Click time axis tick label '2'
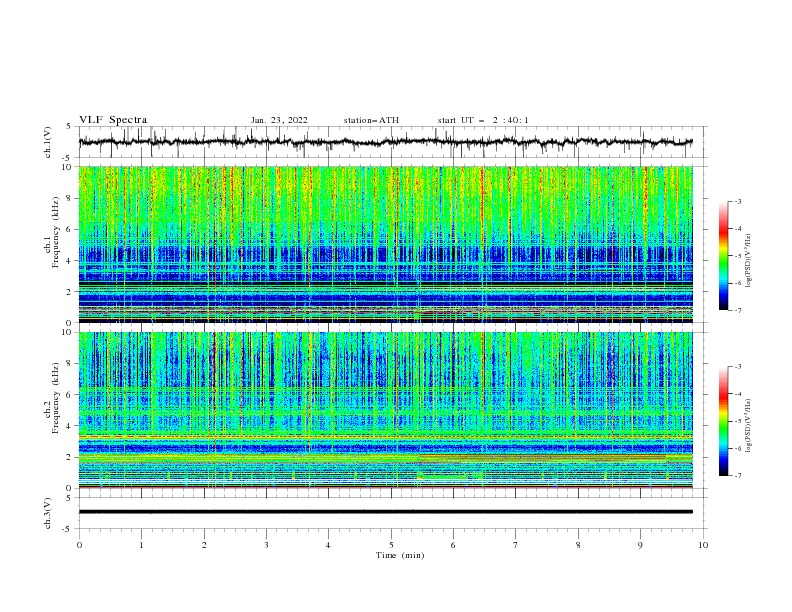Screen dimensions: 792x612 204,545
